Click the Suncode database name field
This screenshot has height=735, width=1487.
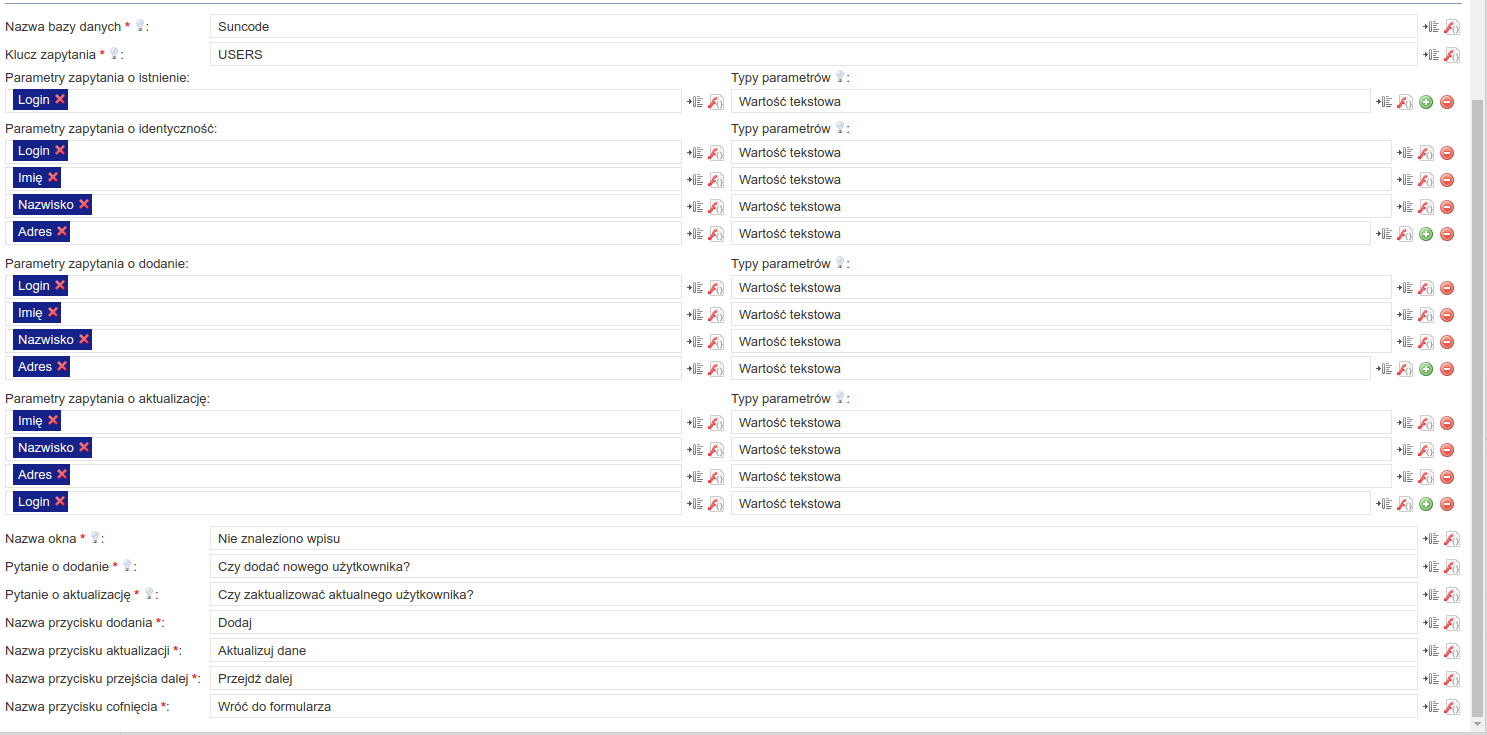814,27
